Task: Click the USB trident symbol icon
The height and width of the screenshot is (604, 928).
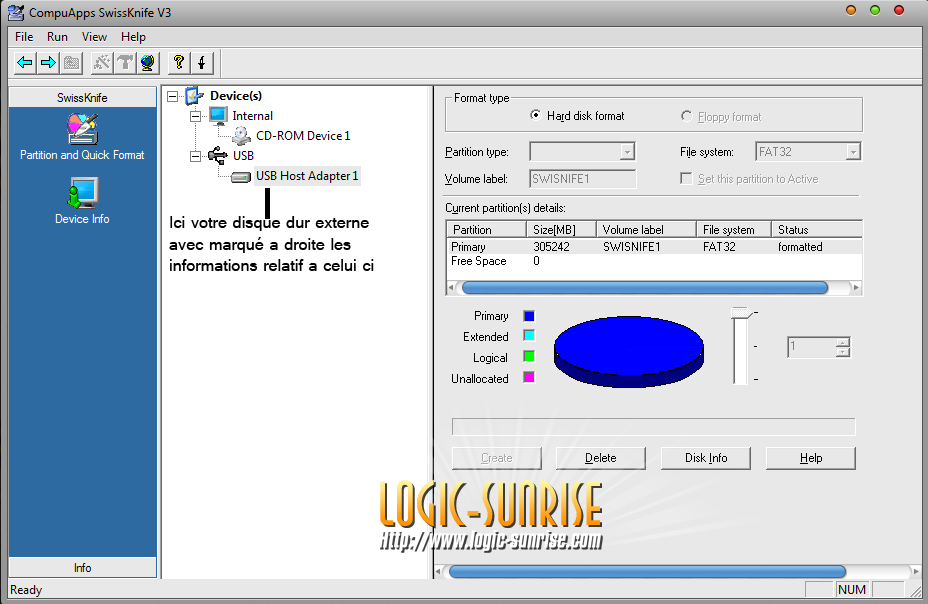Action: pos(218,156)
